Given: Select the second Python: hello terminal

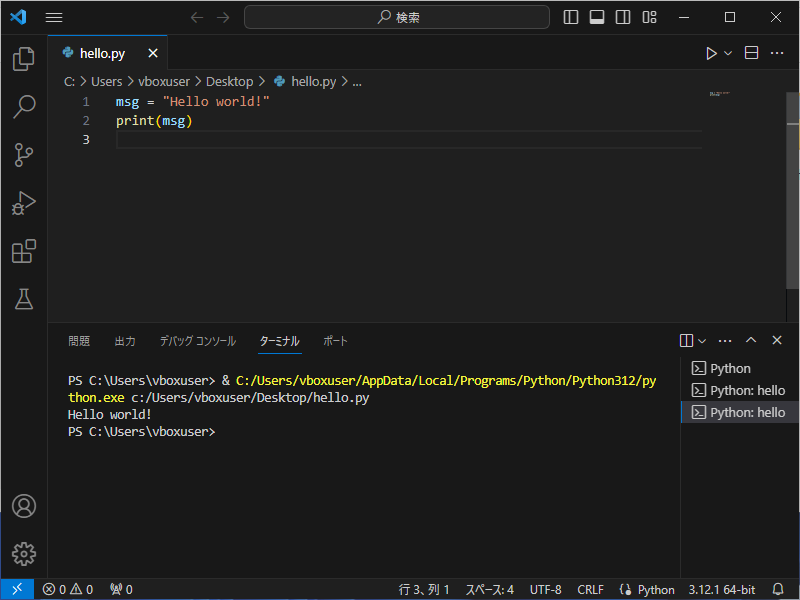Looking at the screenshot, I should [740, 412].
